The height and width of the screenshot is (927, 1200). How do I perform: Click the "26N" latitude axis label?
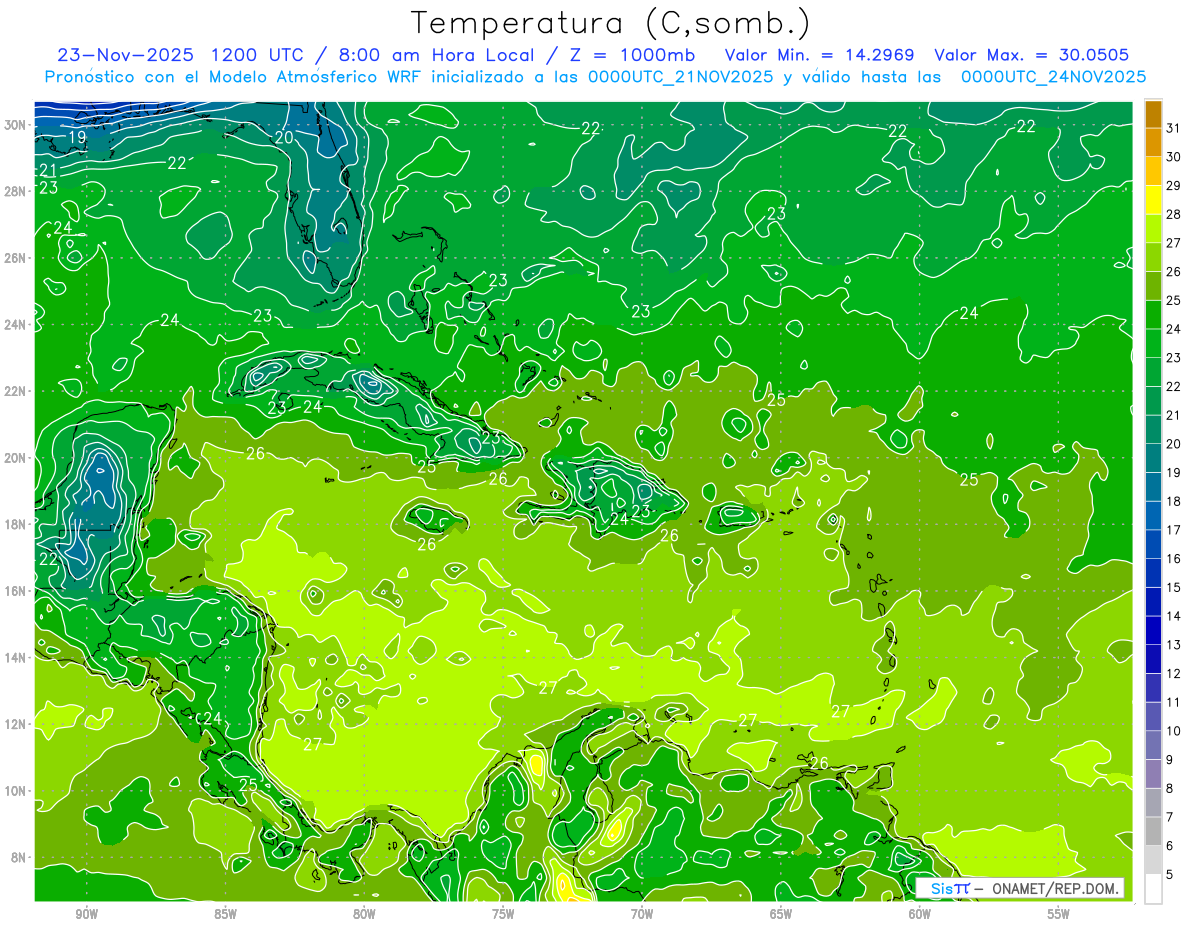(x=15, y=258)
